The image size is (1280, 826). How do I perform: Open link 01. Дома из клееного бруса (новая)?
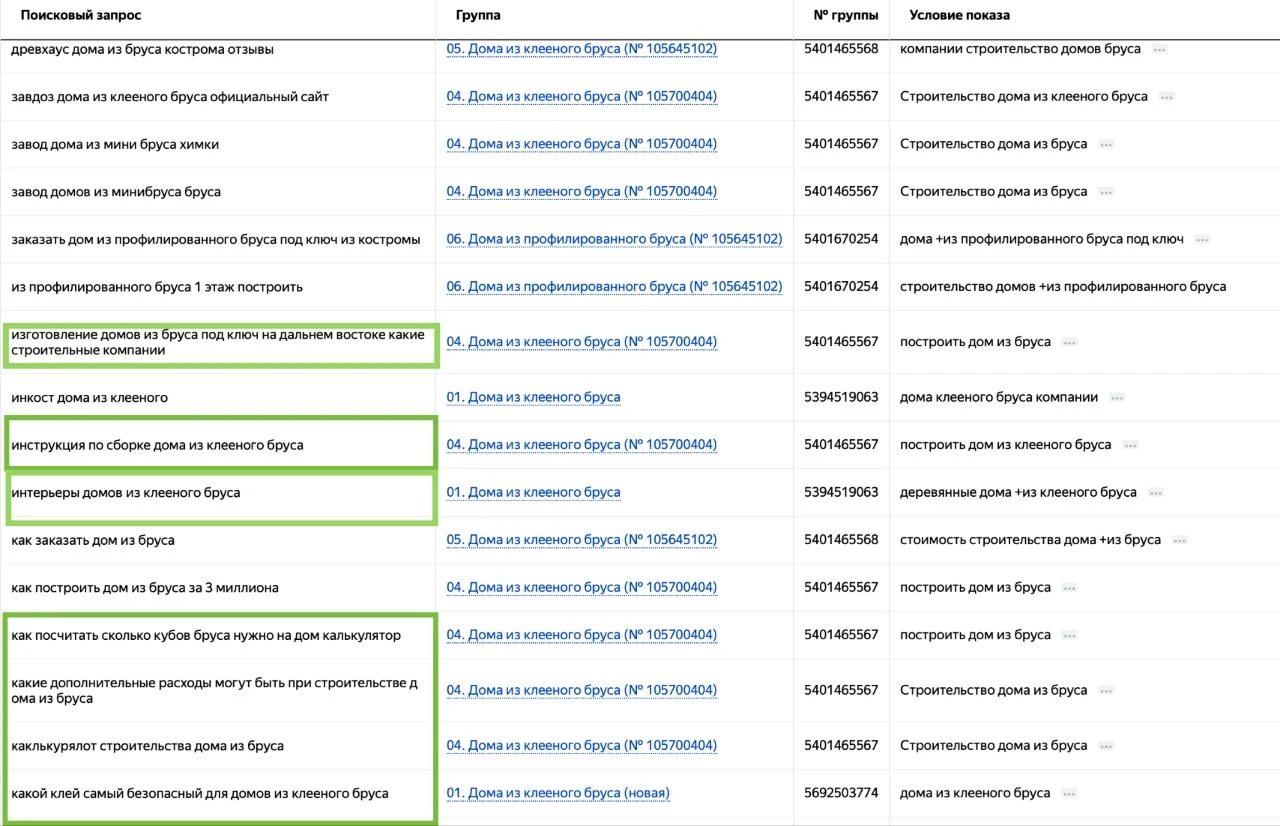tap(558, 793)
